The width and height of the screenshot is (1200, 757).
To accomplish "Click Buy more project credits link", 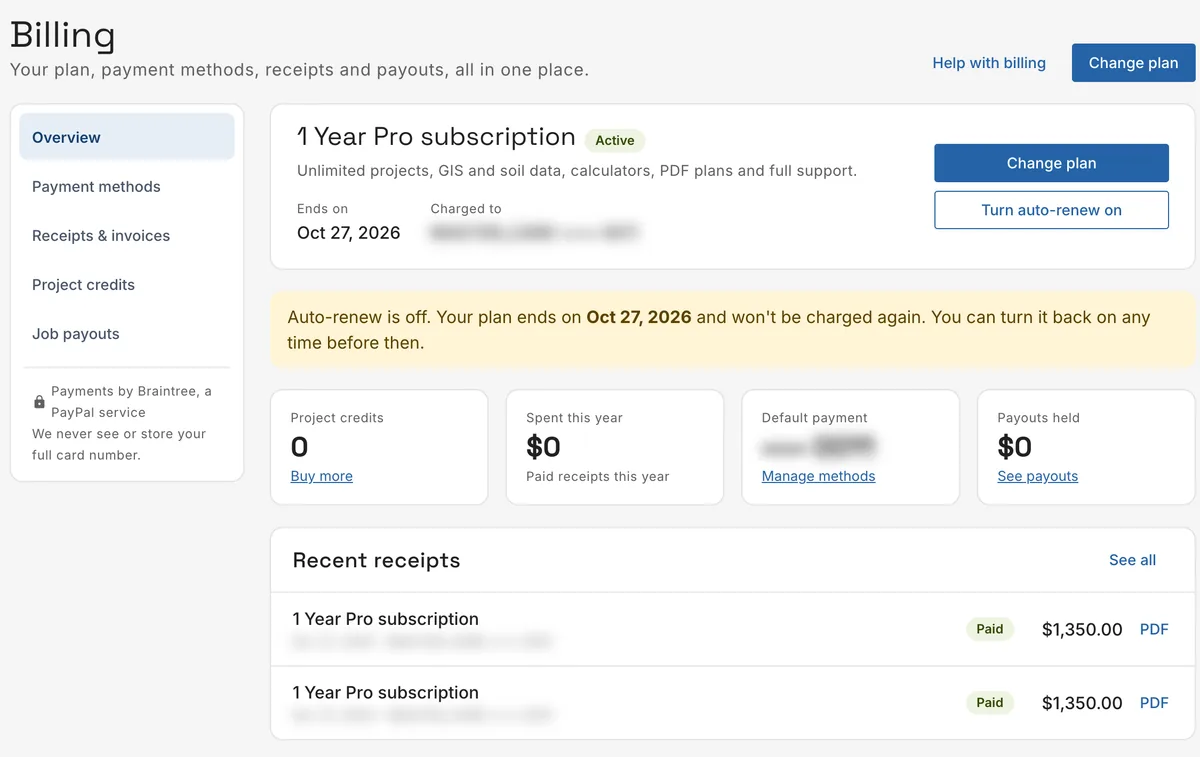I will [x=321, y=476].
